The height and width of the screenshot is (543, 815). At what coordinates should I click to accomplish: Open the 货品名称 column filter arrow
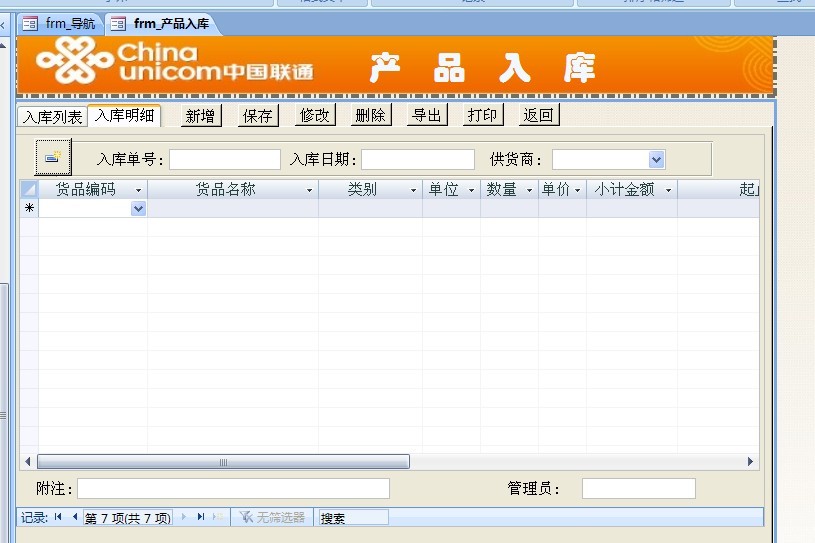tap(309, 190)
